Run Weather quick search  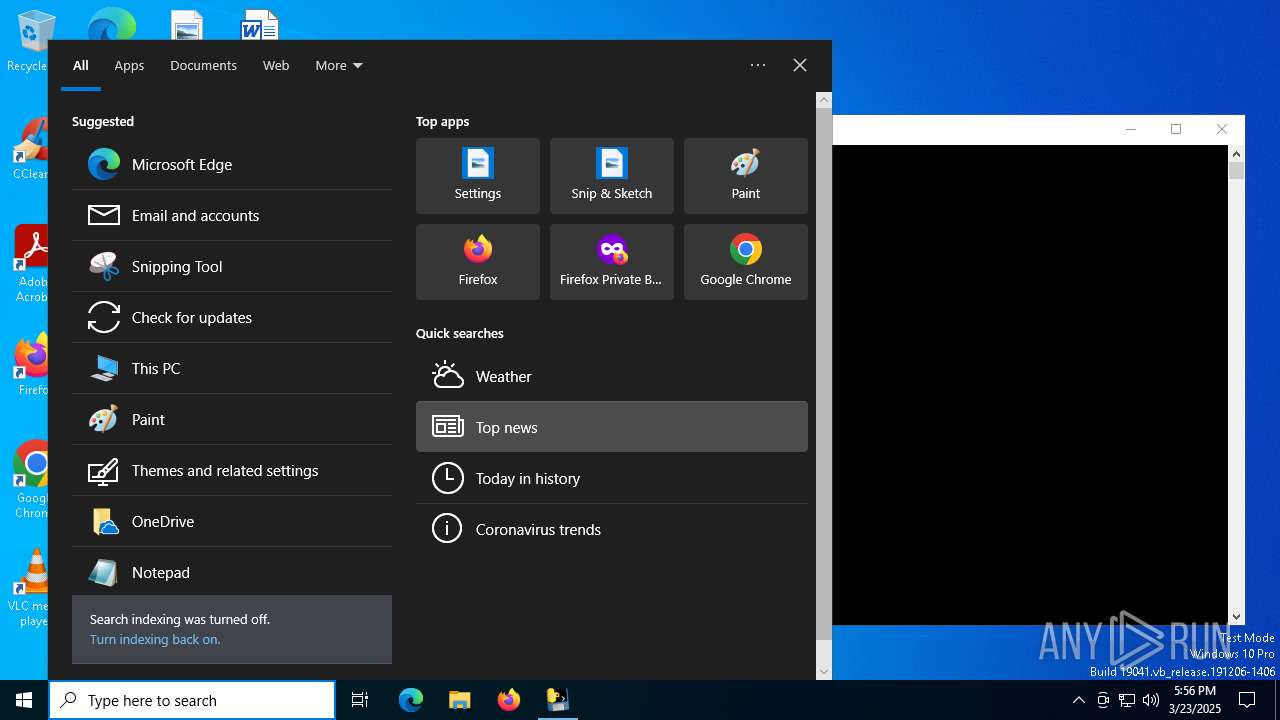coord(612,376)
